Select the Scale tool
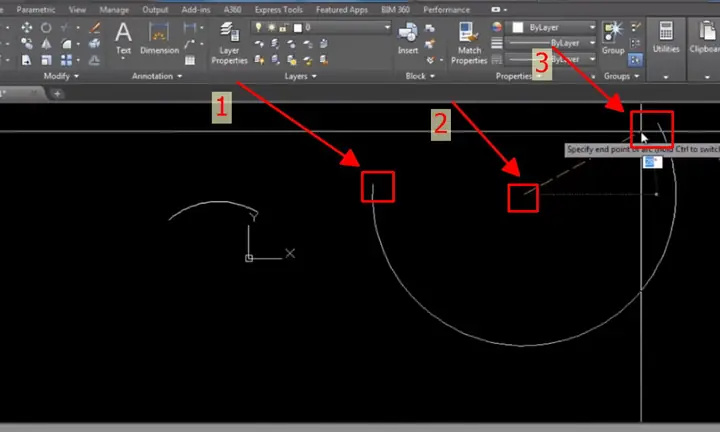The width and height of the screenshot is (720, 432). 46,60
